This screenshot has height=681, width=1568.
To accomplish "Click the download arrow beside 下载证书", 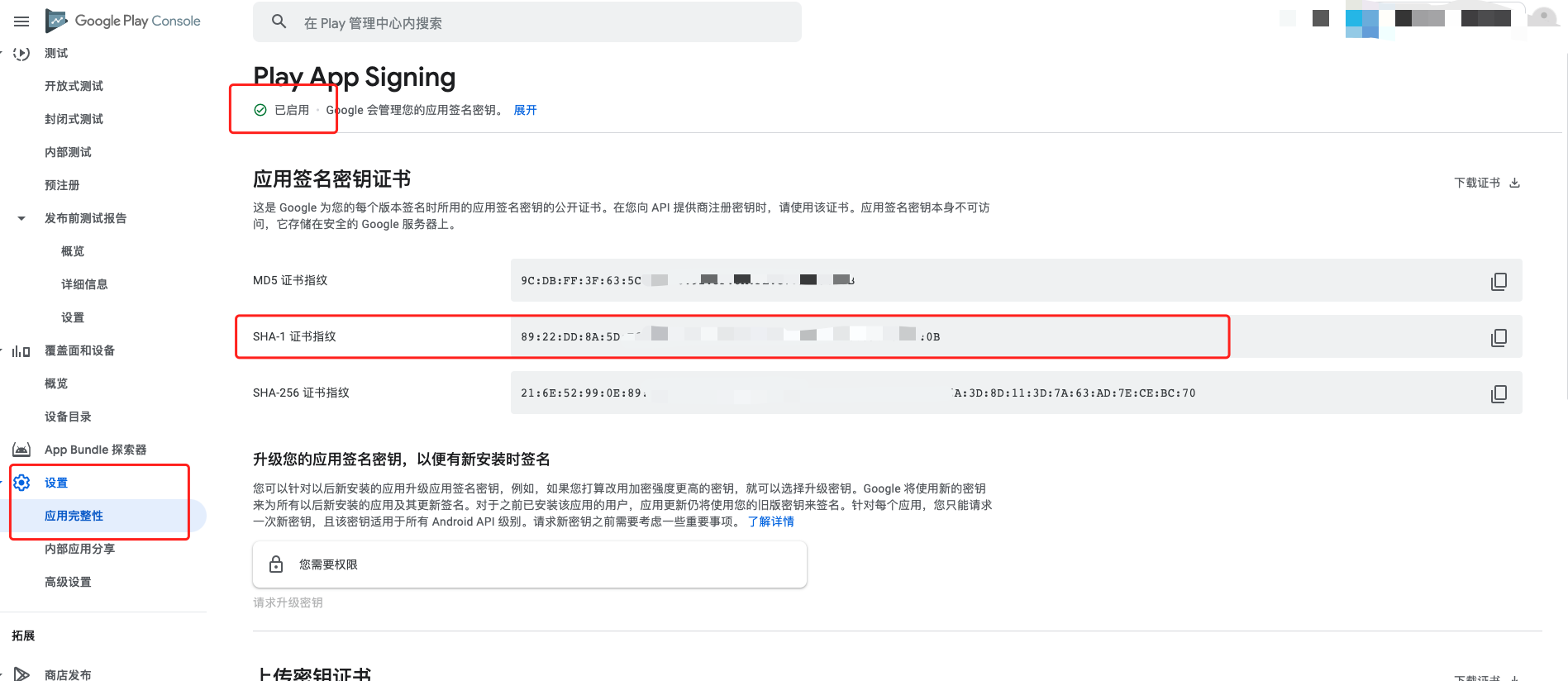I will 1514,183.
